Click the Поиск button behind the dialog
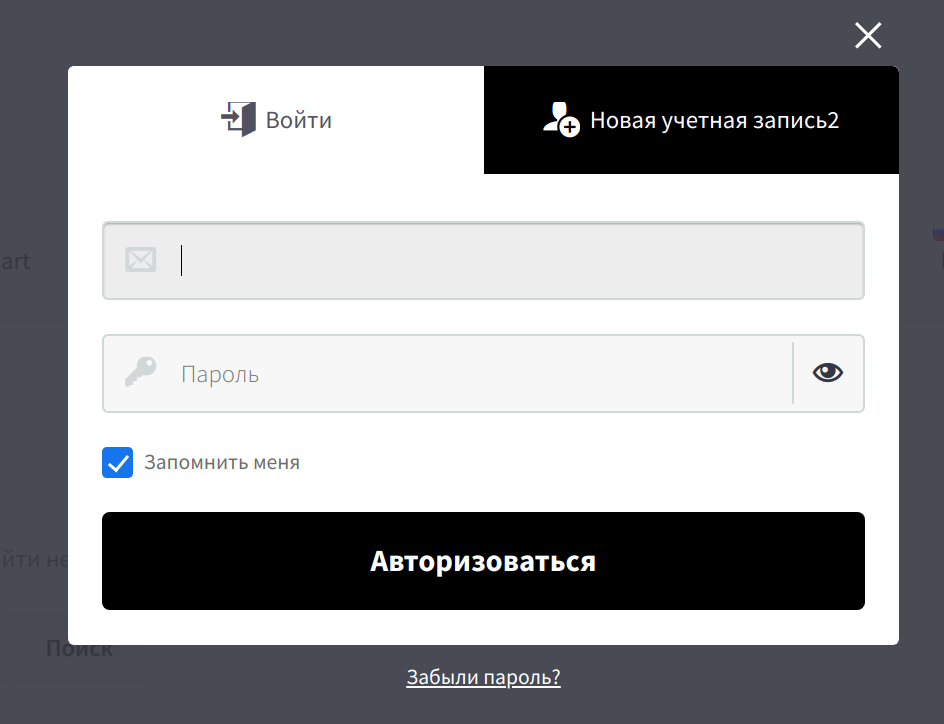The height and width of the screenshot is (724, 944). (80, 647)
